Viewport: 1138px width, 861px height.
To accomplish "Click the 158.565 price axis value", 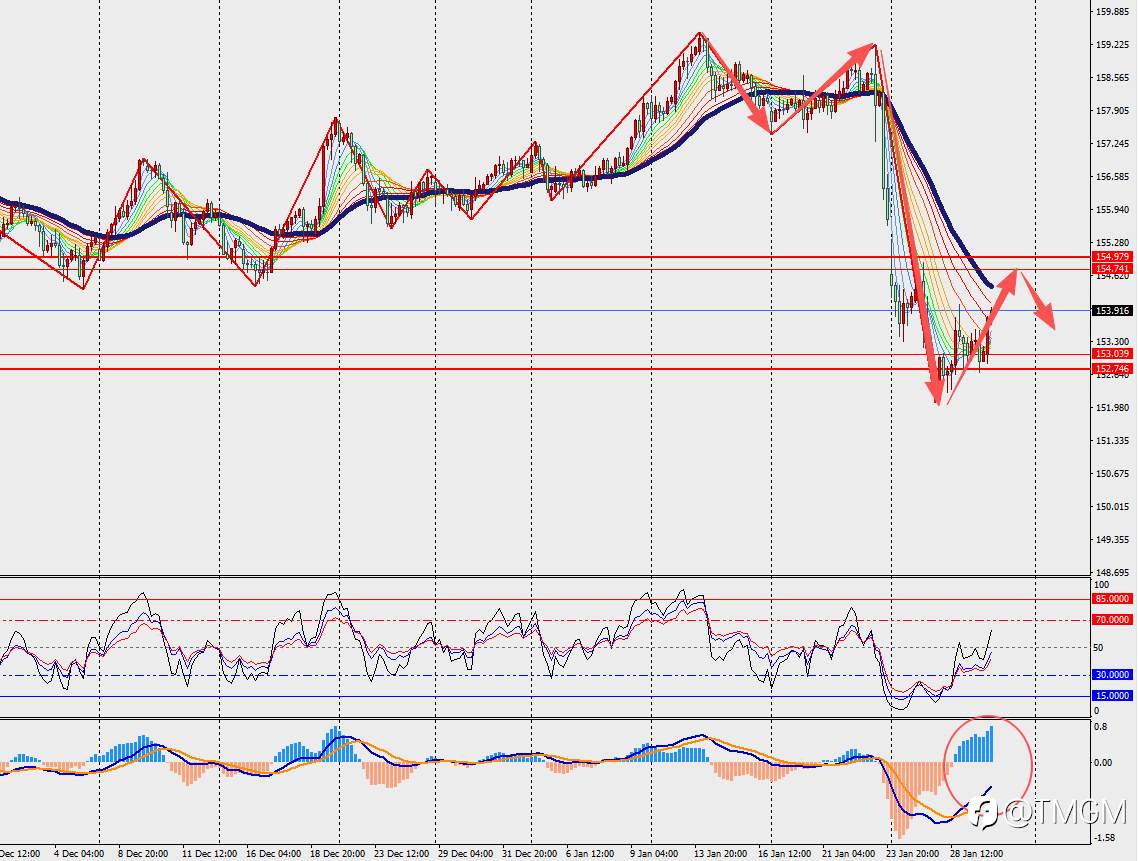I will (1112, 78).
